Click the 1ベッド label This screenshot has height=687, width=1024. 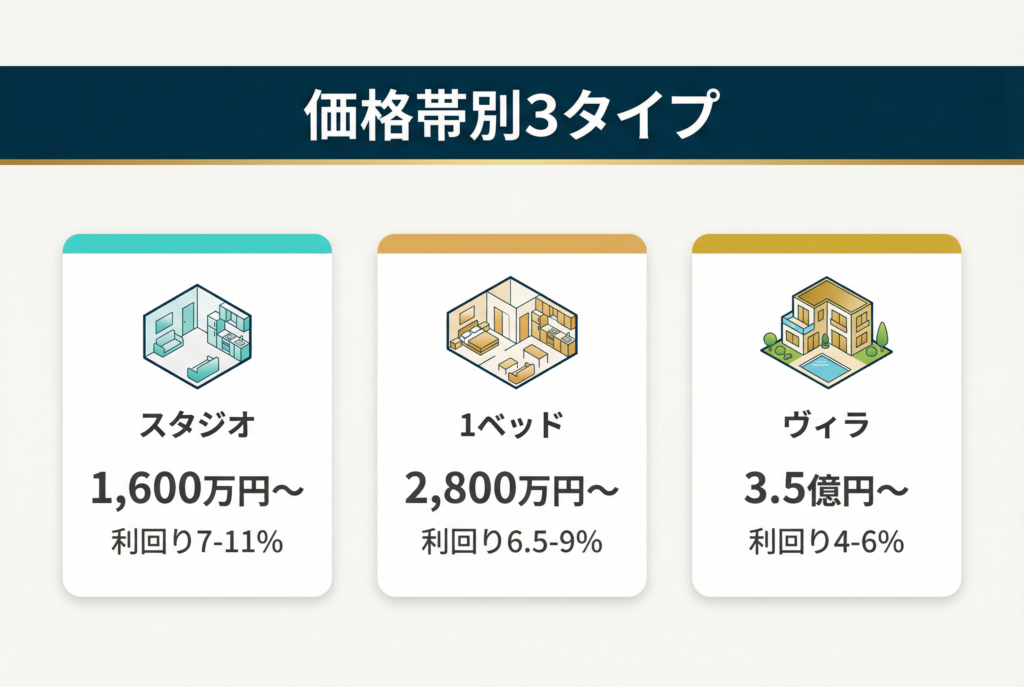[511, 427]
